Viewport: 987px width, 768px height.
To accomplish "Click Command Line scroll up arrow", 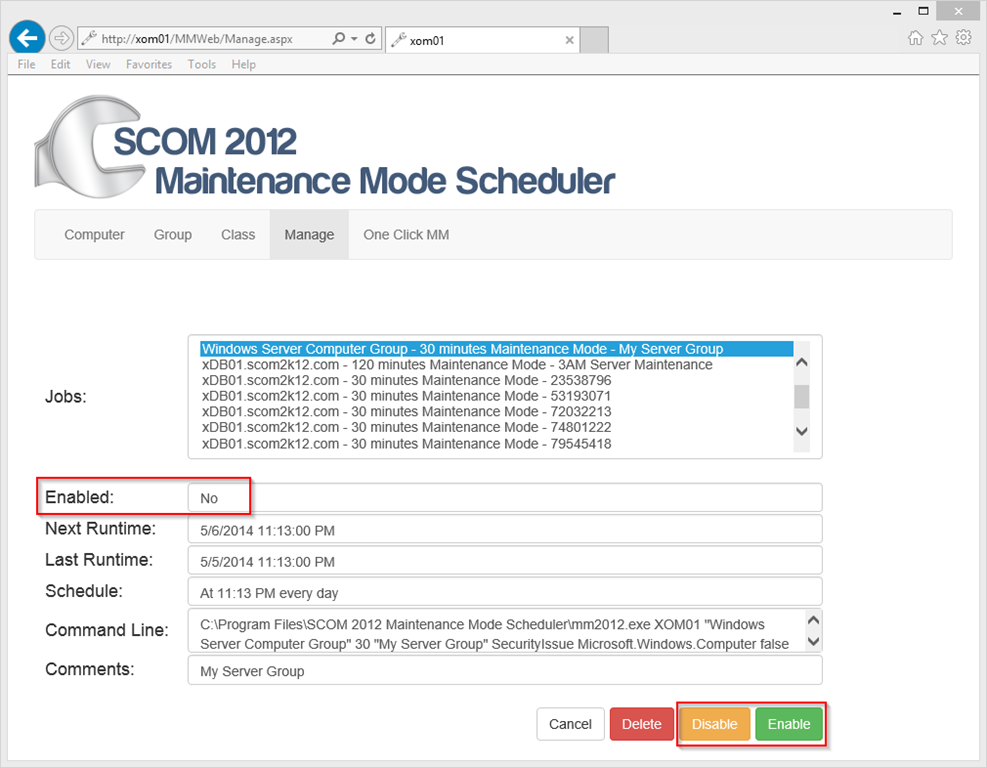I will coord(813,620).
